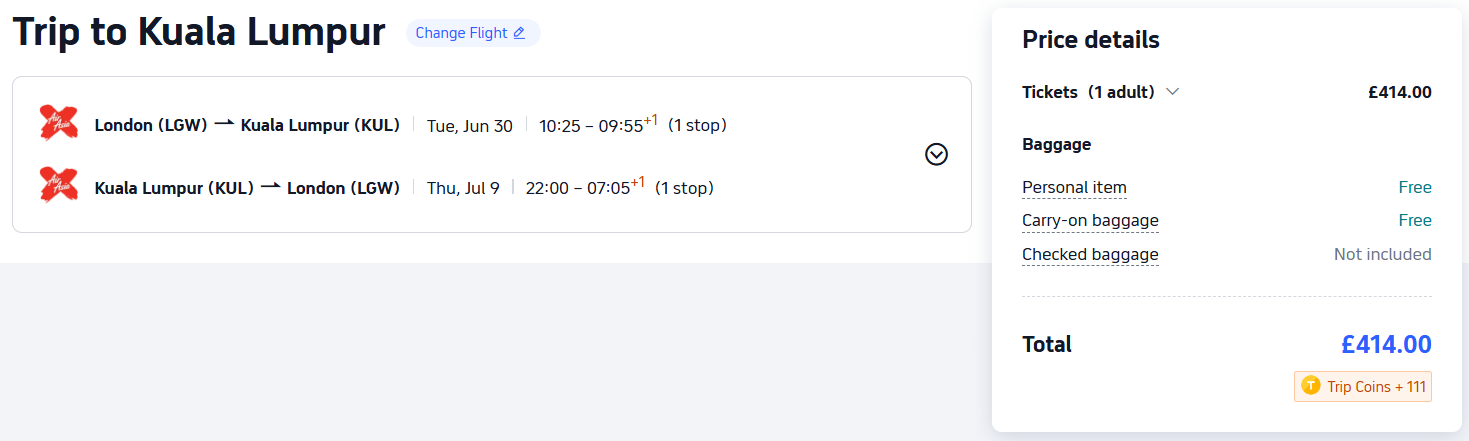
Task: Click the outbound (1 stop) label
Action: point(697,125)
